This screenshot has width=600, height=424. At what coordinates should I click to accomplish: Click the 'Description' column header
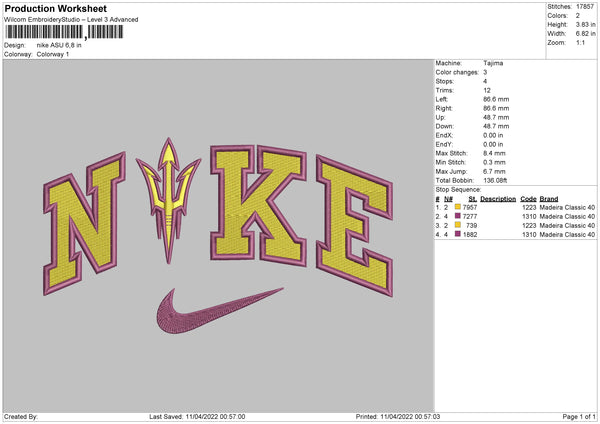[x=498, y=199]
